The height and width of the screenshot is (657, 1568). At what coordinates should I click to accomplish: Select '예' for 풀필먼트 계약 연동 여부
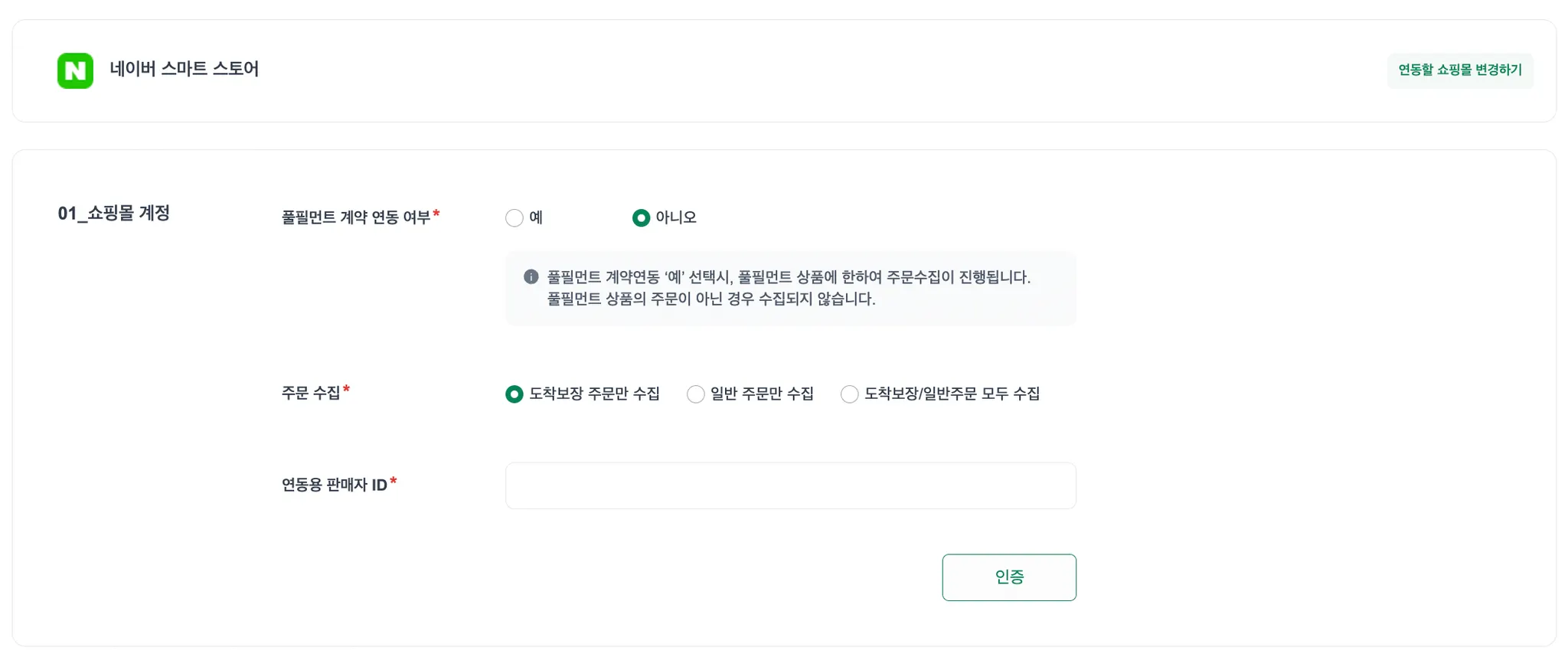coord(514,218)
